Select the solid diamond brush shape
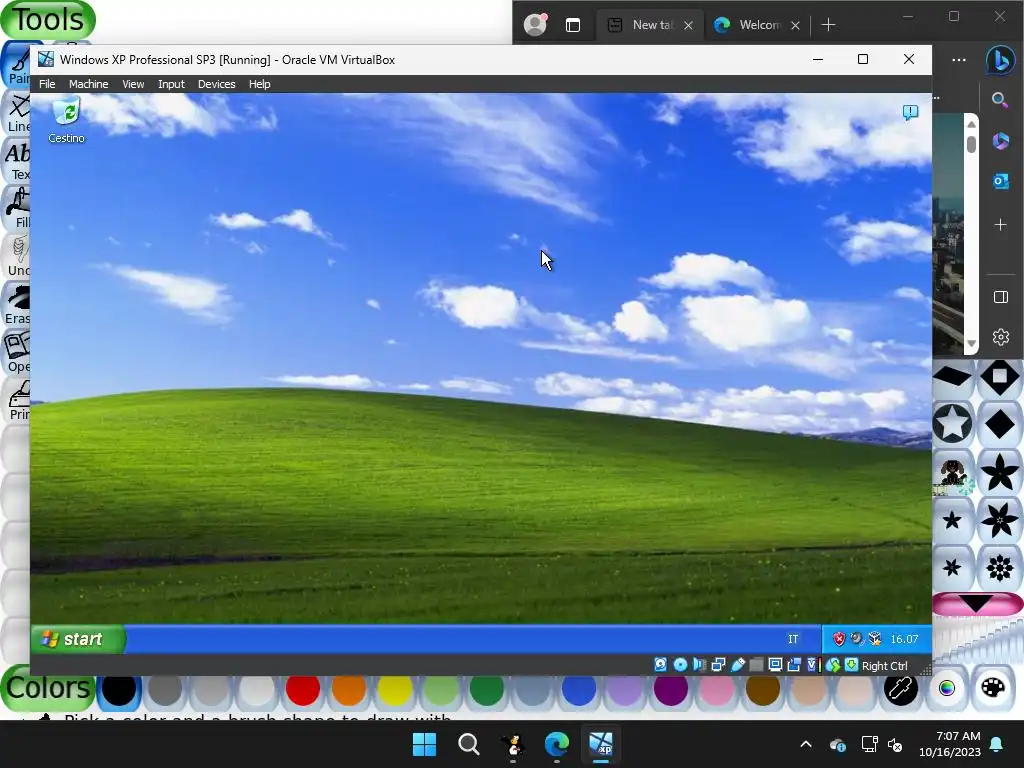1024x768 pixels. click(1000, 424)
